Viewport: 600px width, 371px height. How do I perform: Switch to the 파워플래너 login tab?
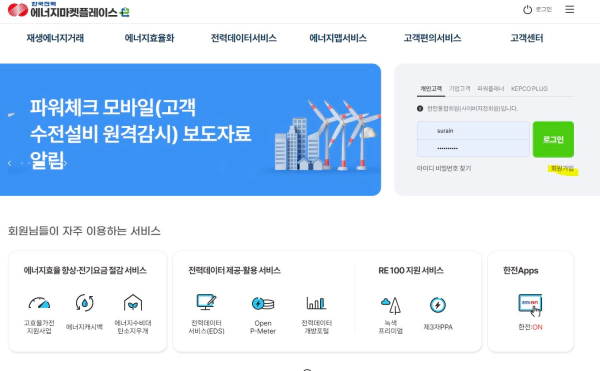[491, 89]
